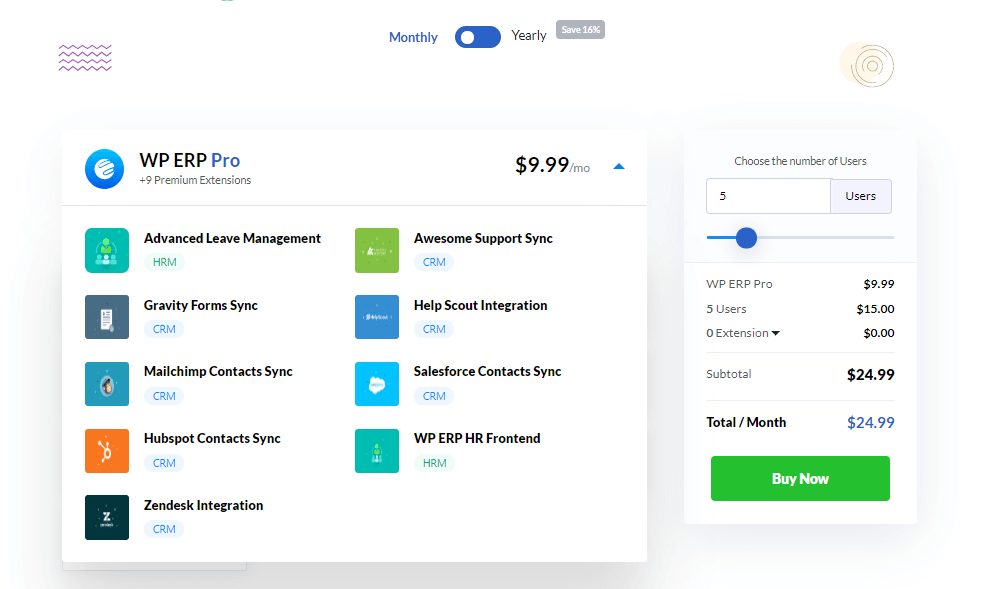This screenshot has height=589, width=1008.
Task: Click the Users unit label
Action: 861,196
